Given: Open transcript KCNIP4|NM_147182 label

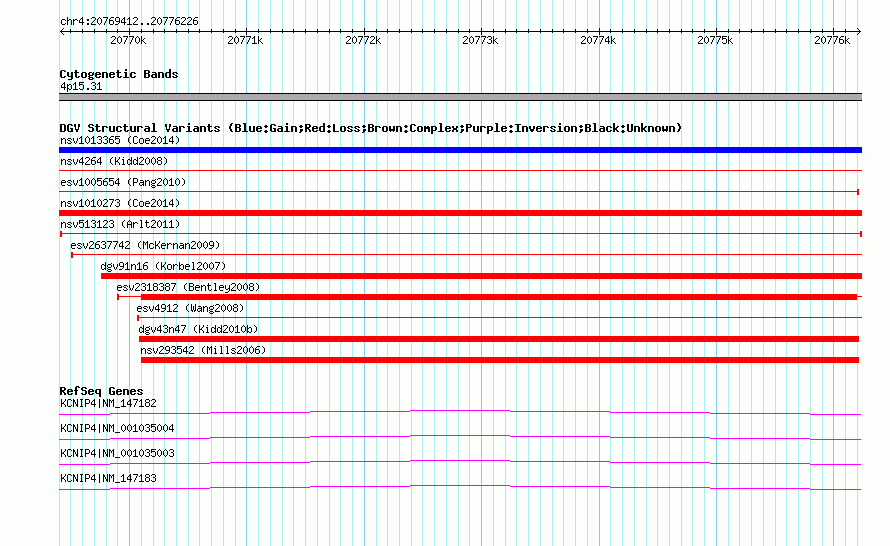Looking at the screenshot, I should pyautogui.click(x=108, y=404).
